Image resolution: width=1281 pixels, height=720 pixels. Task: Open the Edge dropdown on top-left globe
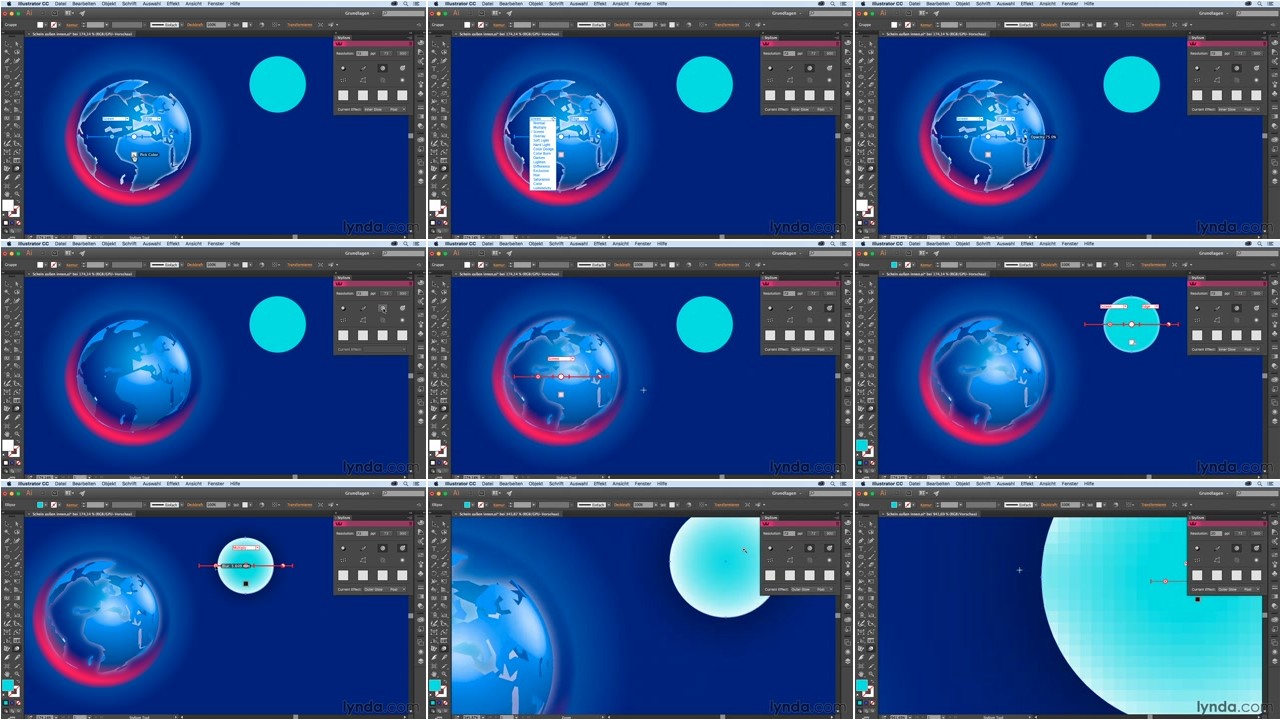[152, 118]
